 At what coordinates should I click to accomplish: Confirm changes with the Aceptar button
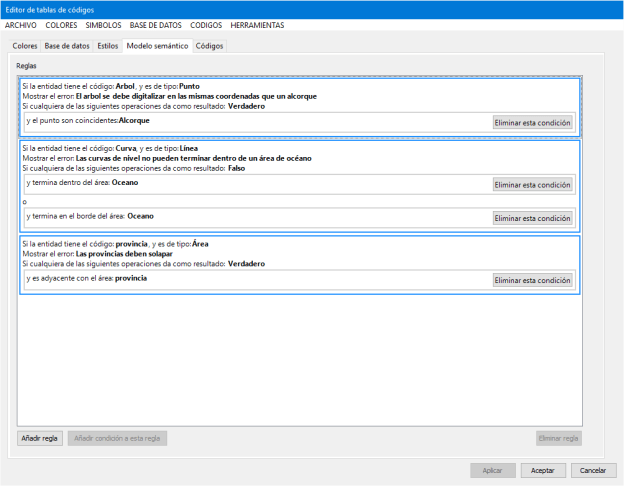[543, 470]
